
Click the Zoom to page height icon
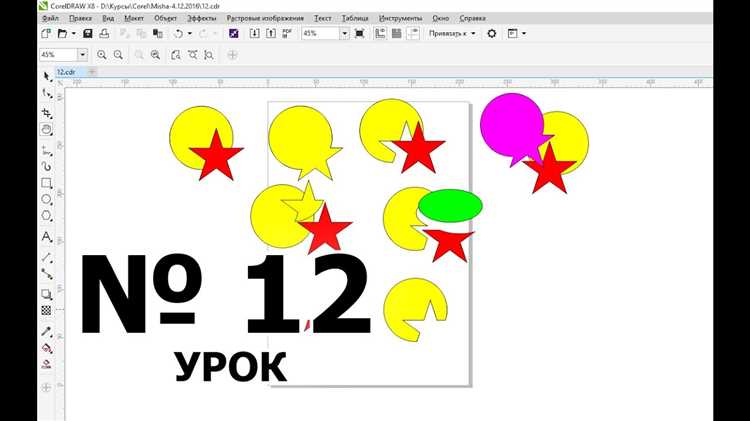pyautogui.click(x=209, y=55)
